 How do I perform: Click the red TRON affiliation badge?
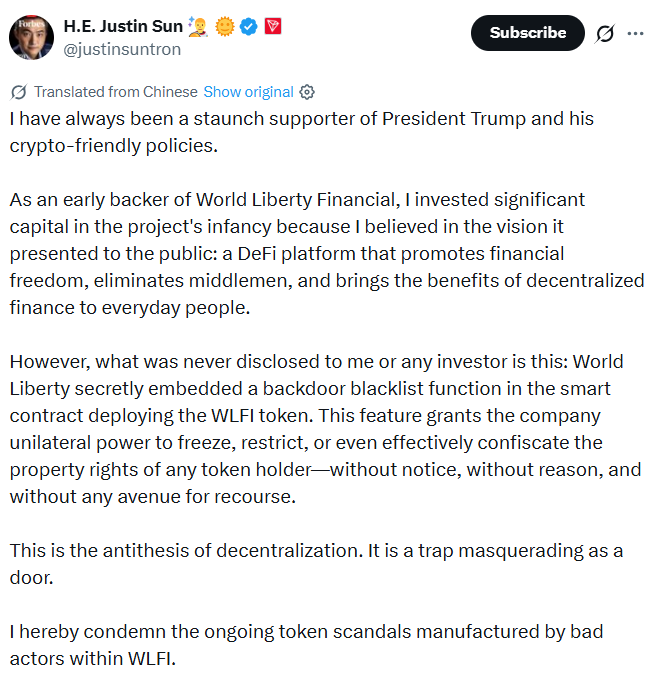pos(272,25)
